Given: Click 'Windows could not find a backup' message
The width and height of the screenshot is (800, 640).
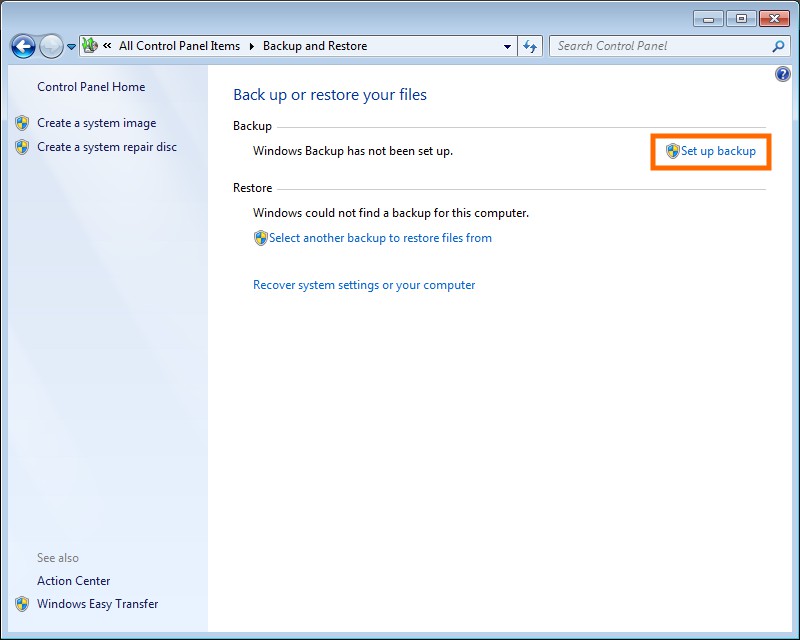Looking at the screenshot, I should pos(391,213).
